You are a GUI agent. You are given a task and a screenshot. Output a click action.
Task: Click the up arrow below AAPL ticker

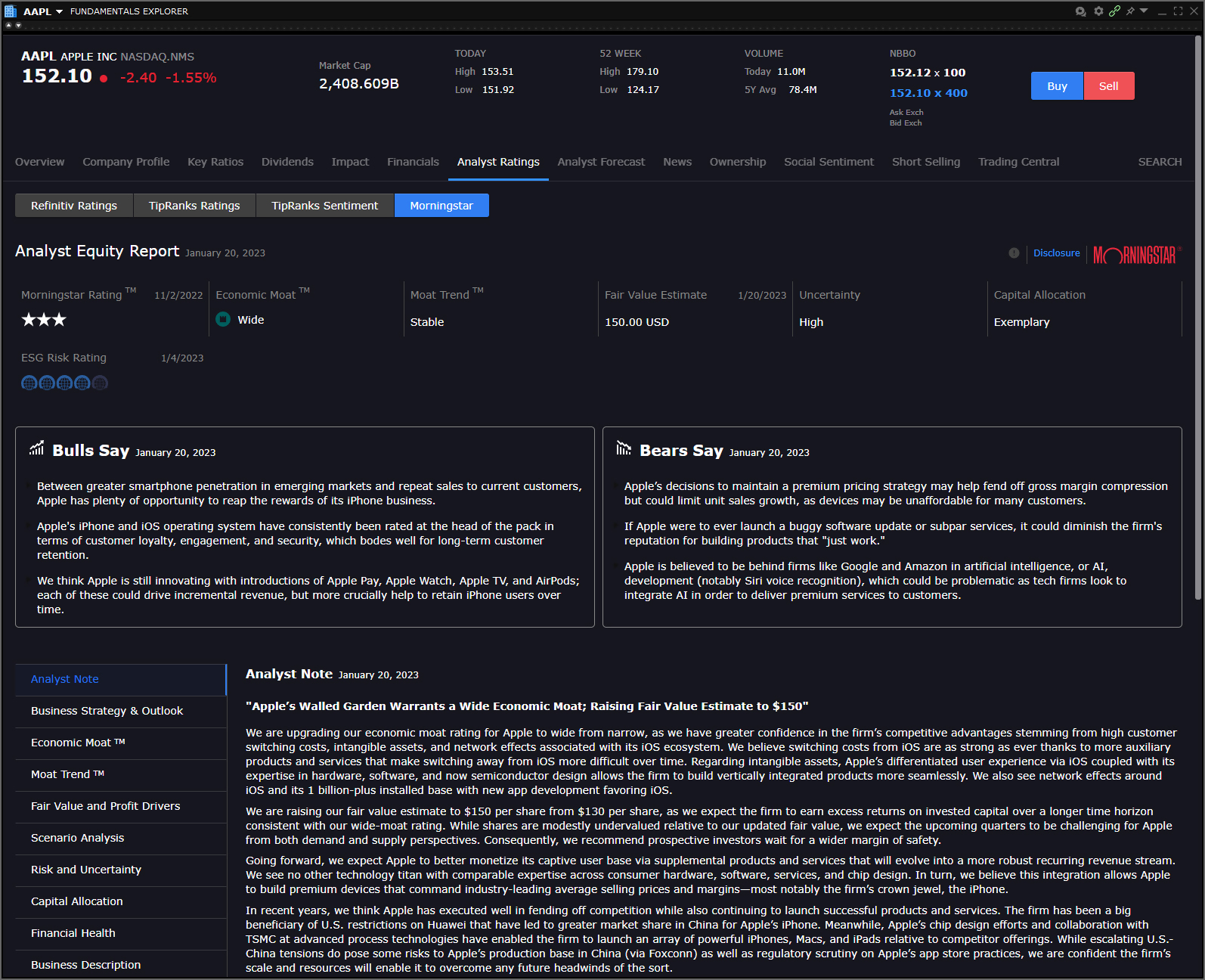tap(8, 26)
